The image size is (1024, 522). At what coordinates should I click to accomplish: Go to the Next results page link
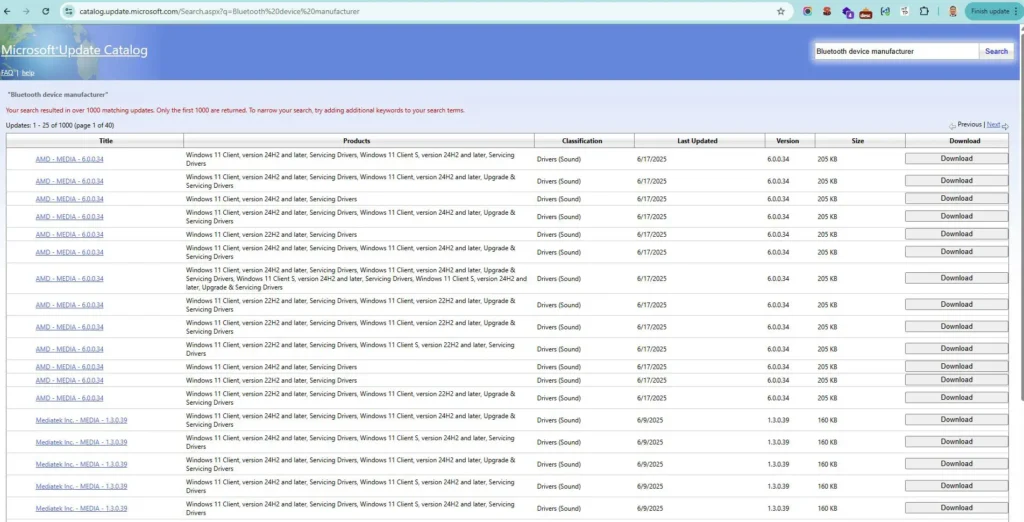click(993, 124)
